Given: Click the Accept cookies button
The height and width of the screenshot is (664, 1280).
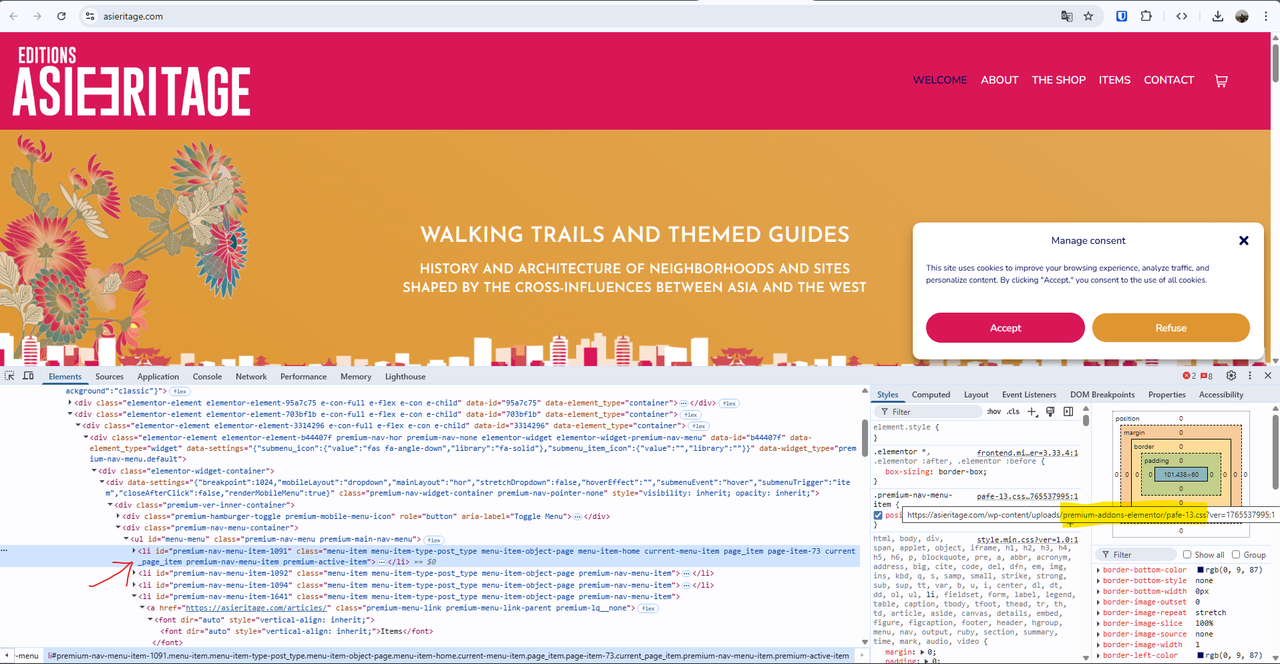Looking at the screenshot, I should pos(1005,328).
